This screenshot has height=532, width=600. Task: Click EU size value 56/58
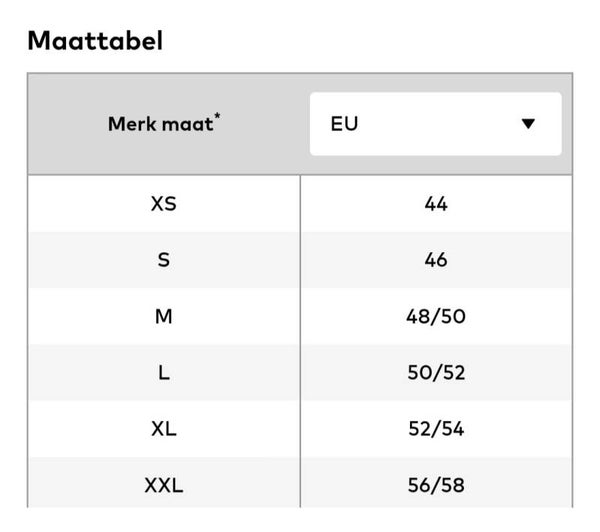tap(436, 486)
